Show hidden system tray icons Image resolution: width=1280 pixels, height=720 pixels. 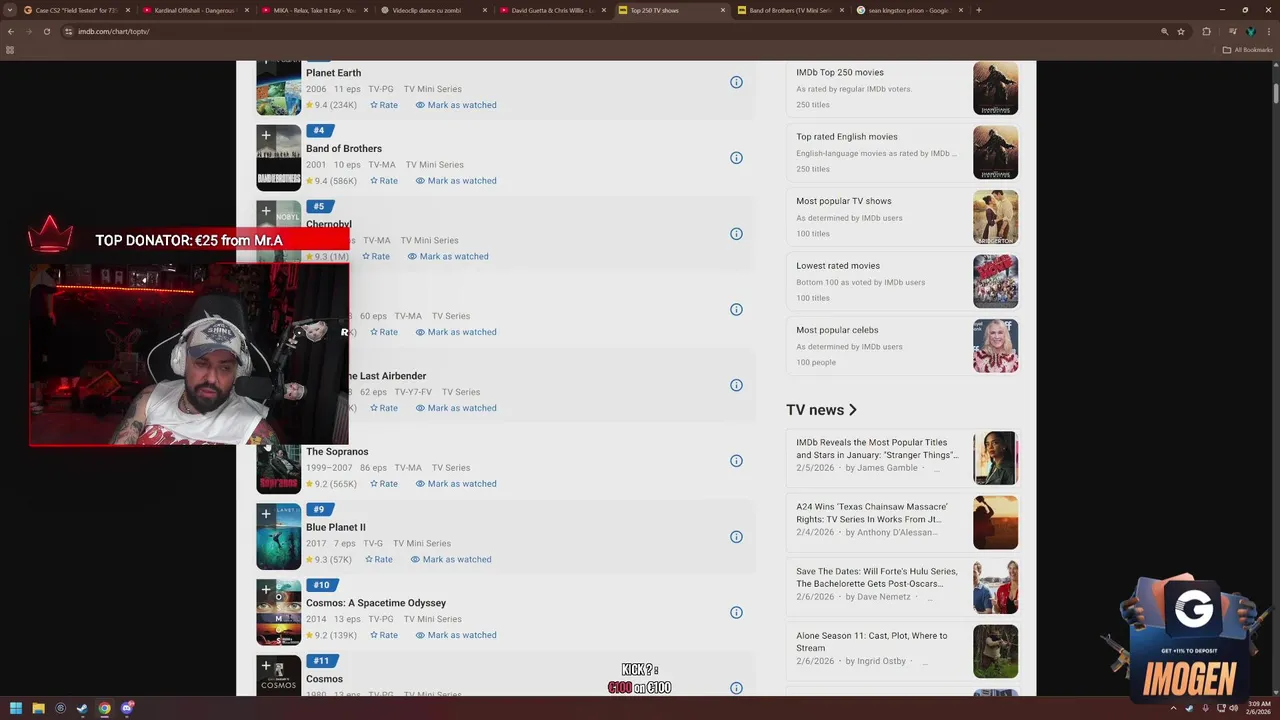1173,708
